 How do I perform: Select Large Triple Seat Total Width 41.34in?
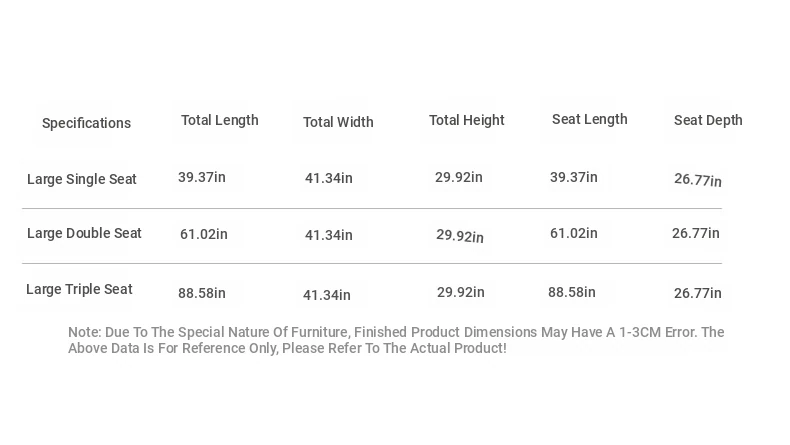point(326,295)
